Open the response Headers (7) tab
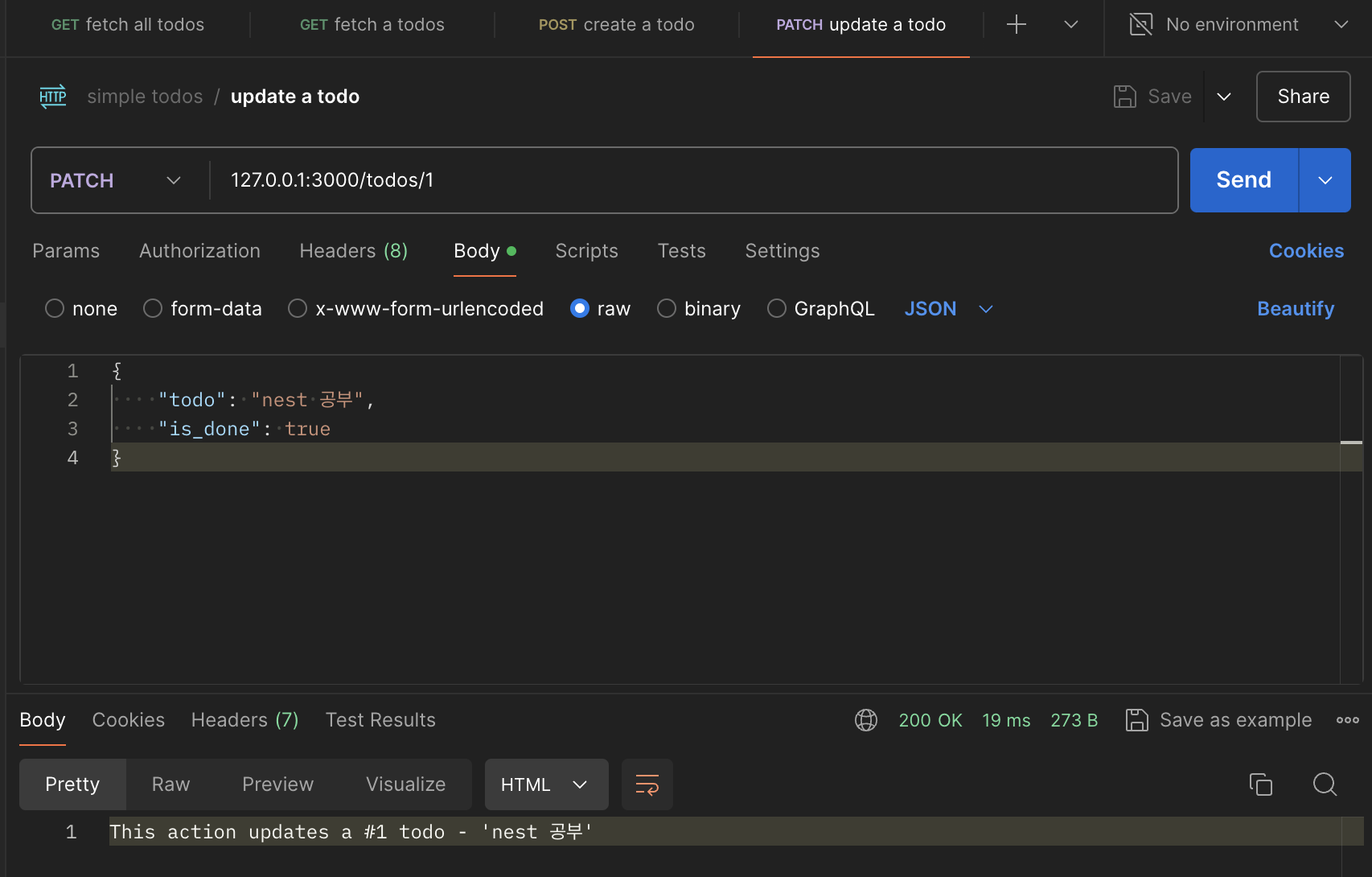The width and height of the screenshot is (1372, 877). tap(245, 720)
